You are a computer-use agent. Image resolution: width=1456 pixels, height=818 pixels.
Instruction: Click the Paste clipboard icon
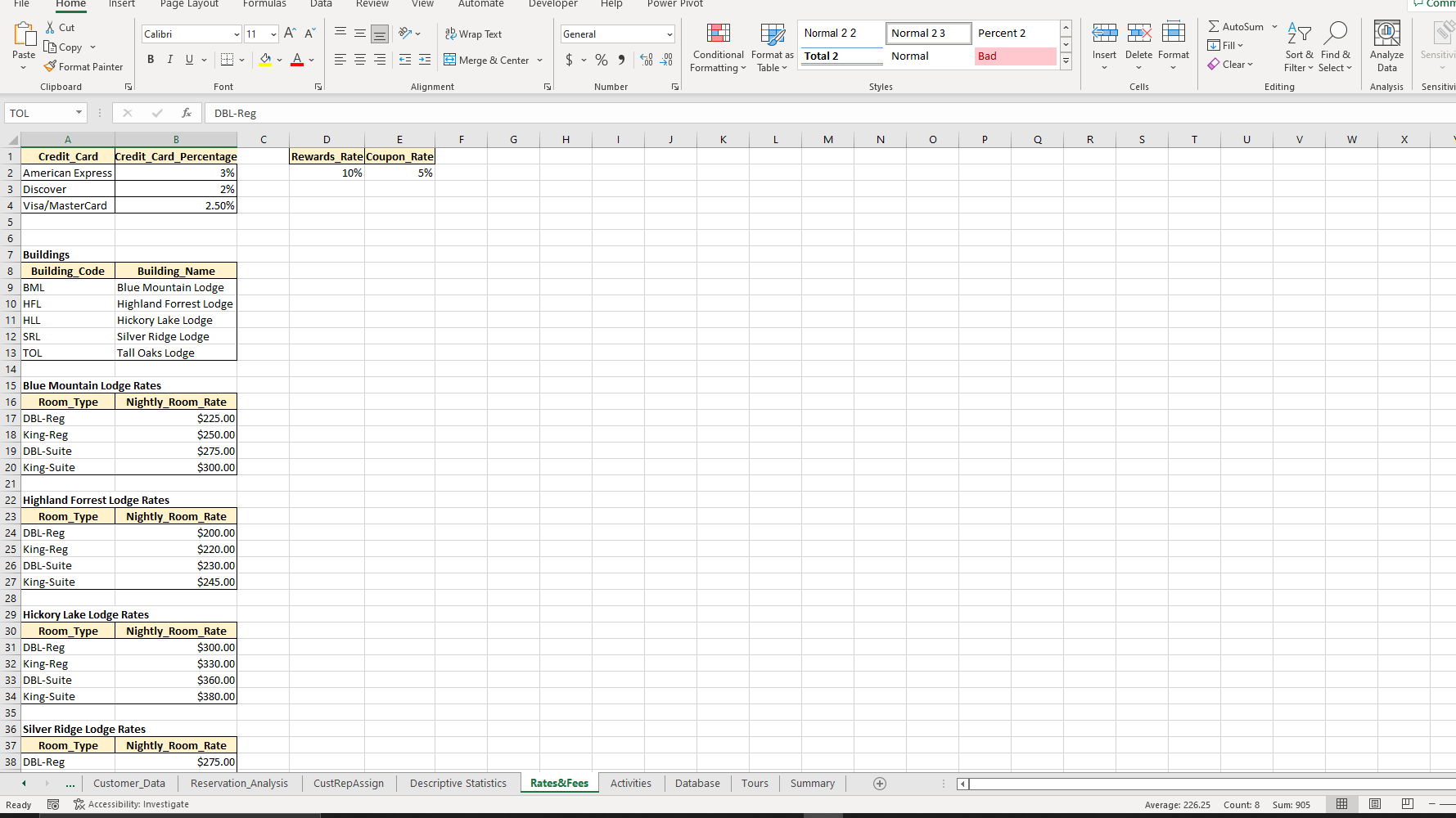coord(24,34)
